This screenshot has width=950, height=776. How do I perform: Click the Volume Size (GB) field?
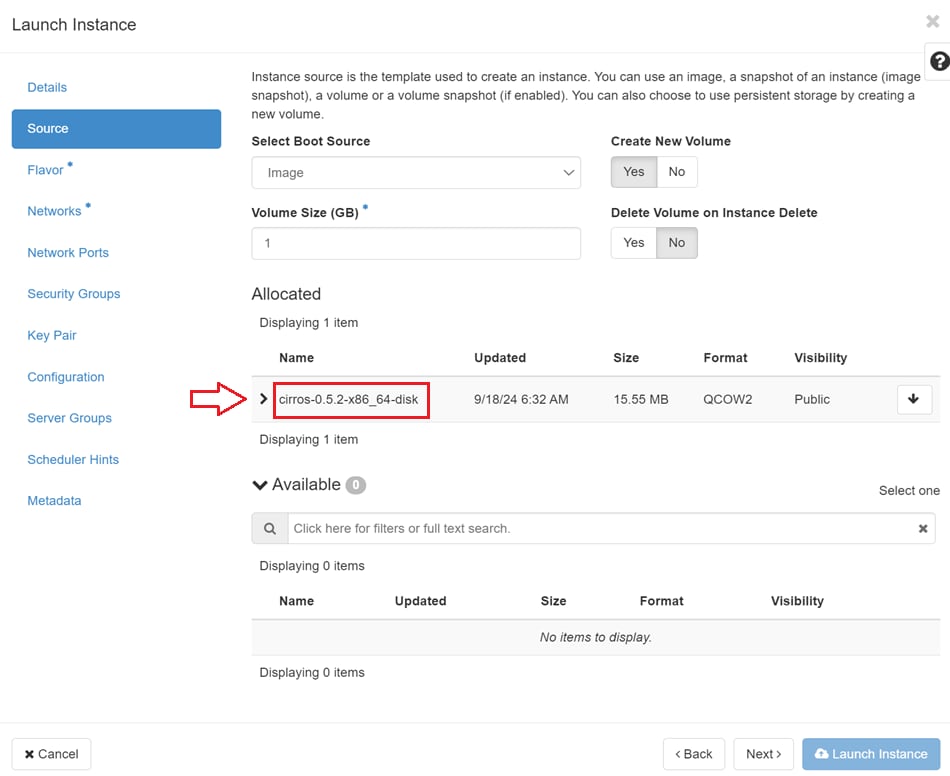(x=416, y=244)
